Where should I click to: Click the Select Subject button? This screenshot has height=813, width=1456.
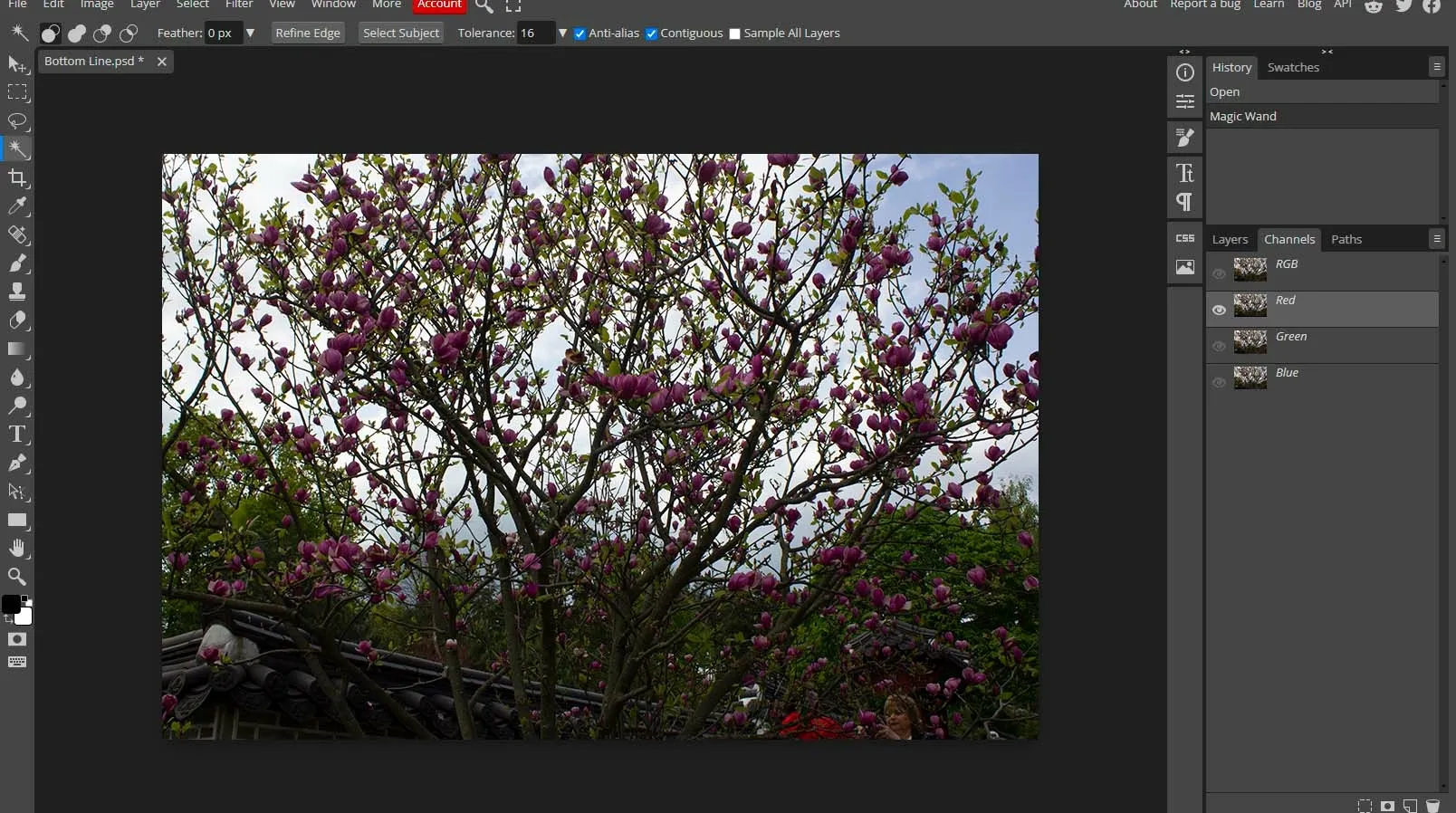pos(401,33)
